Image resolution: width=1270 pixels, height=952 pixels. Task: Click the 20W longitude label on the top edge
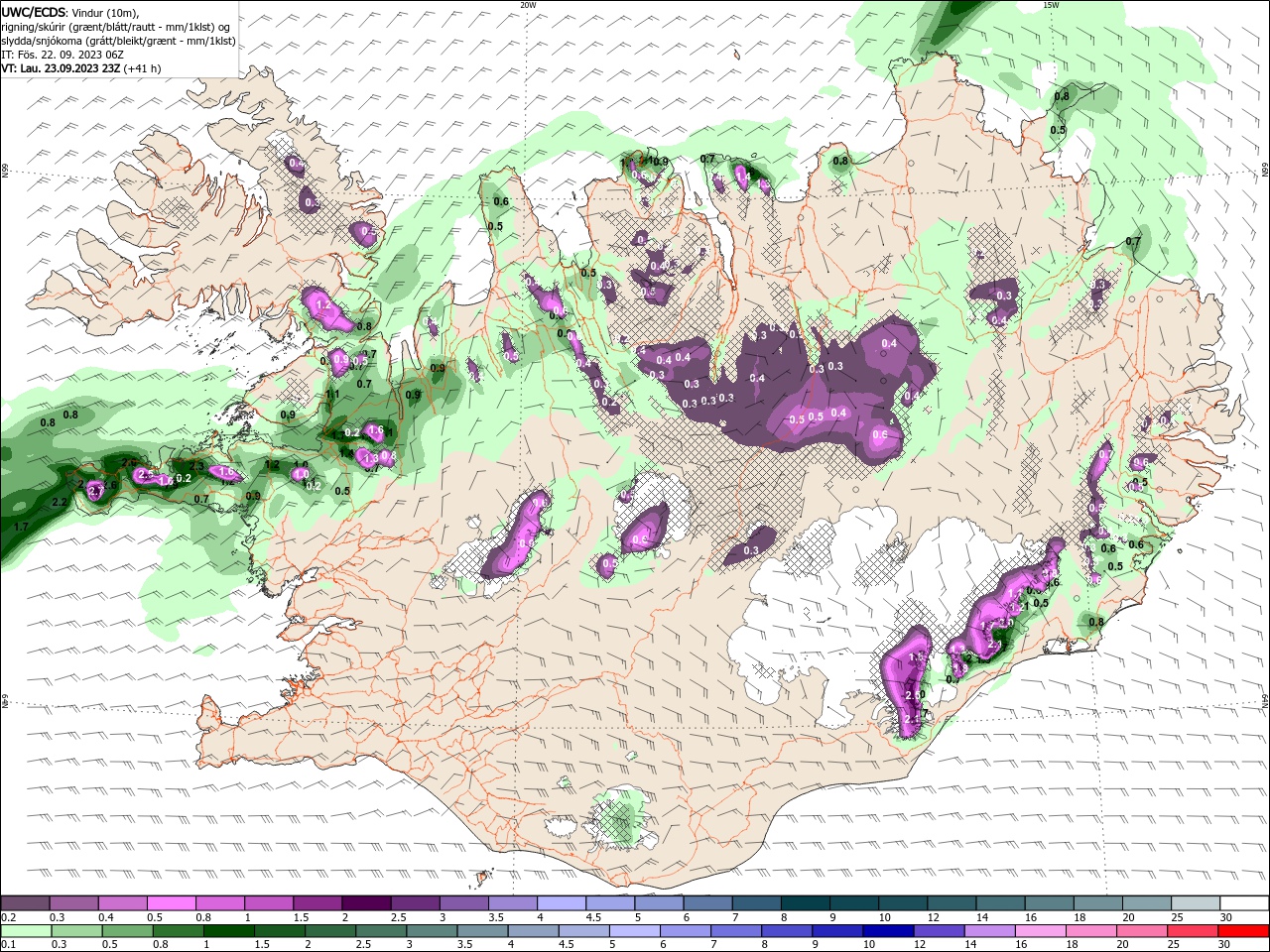click(528, 5)
